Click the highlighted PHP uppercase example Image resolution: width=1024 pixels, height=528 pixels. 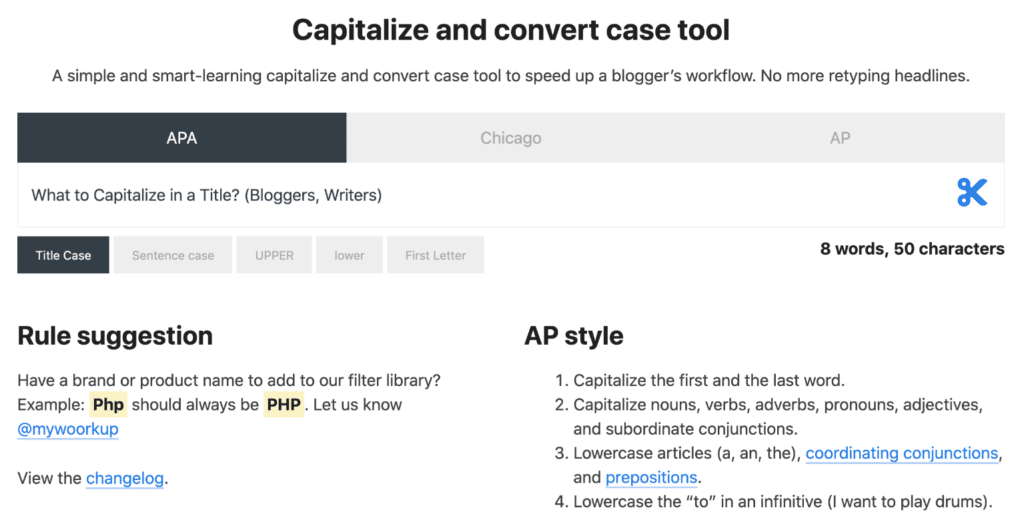283,404
